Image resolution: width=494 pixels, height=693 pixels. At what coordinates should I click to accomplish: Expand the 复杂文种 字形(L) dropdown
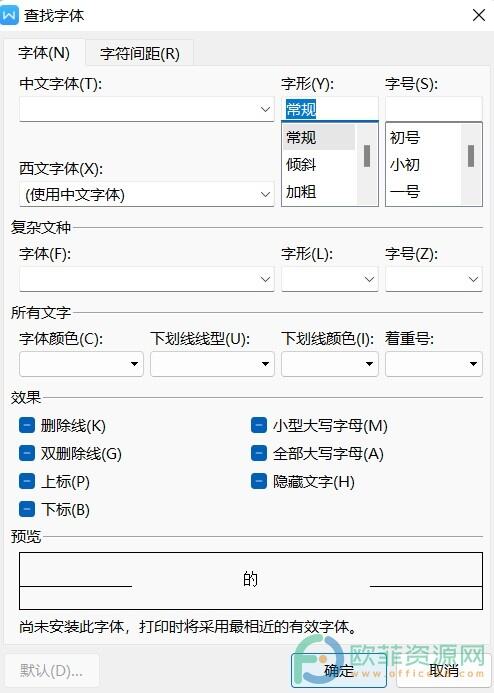(x=330, y=279)
